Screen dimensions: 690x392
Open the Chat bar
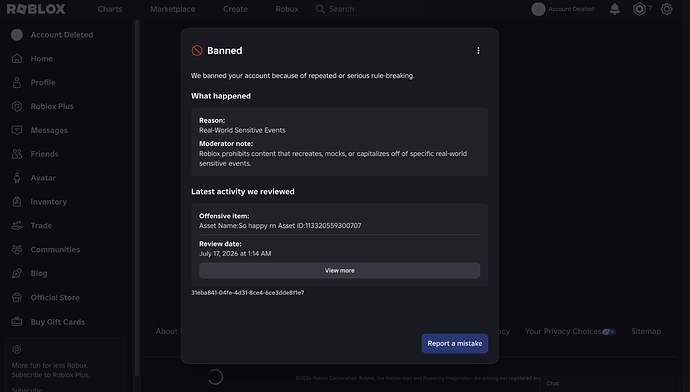(x=609, y=384)
